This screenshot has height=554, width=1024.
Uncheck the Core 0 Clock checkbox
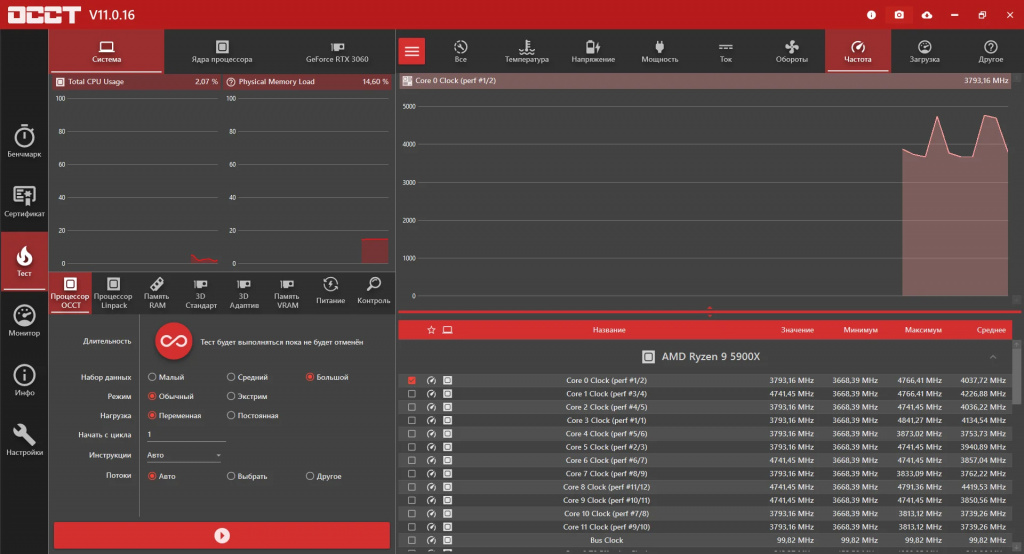(411, 380)
